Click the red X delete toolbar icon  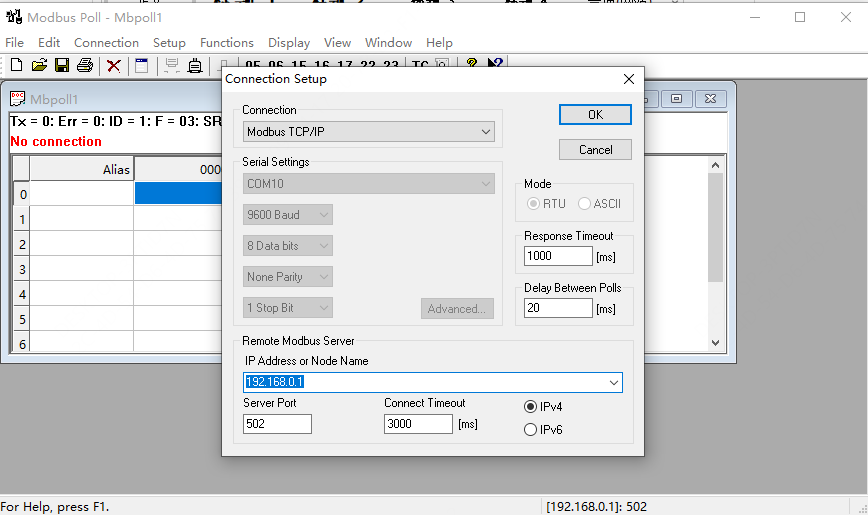coord(113,66)
